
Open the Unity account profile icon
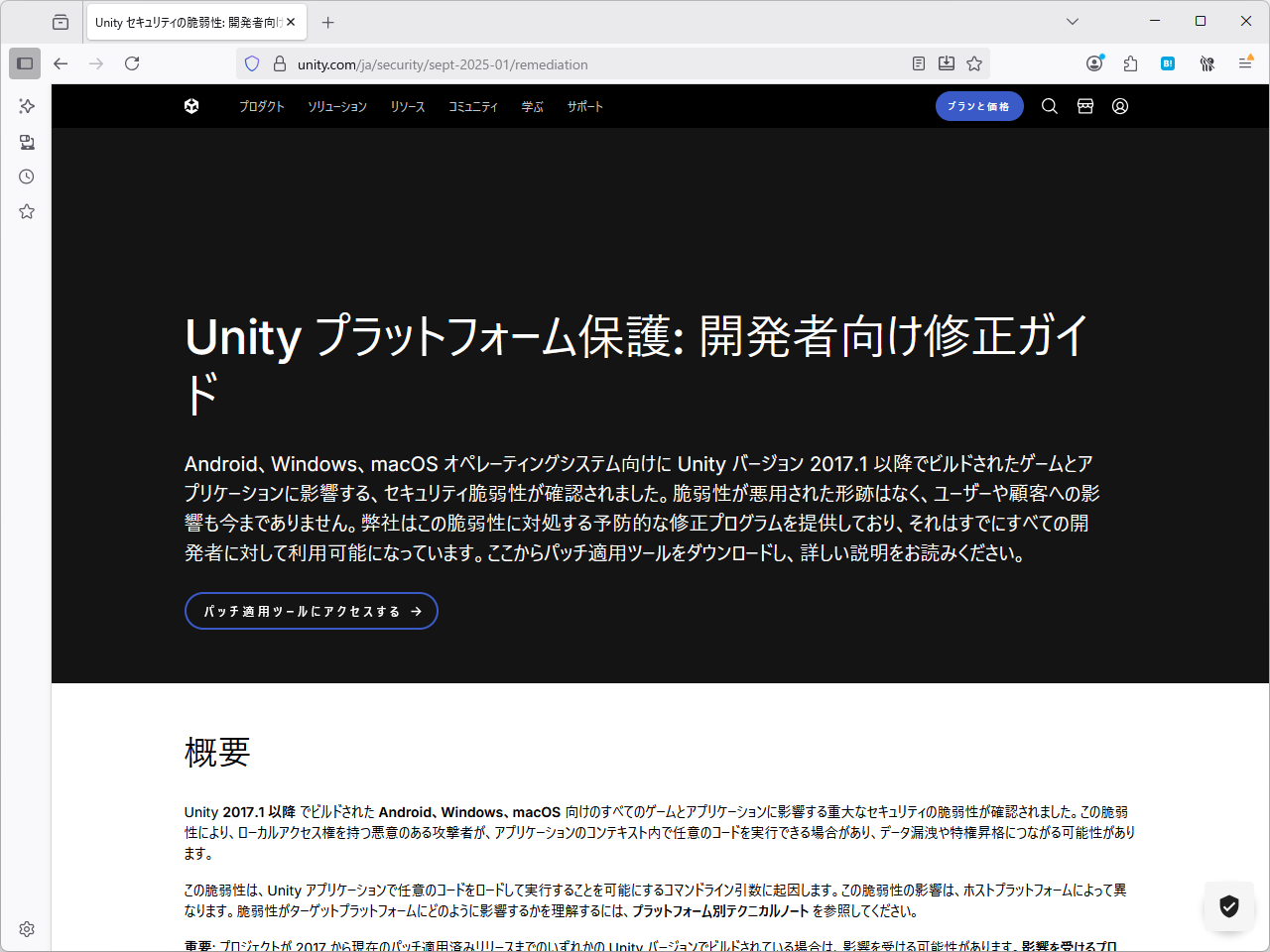pyautogui.click(x=1119, y=106)
